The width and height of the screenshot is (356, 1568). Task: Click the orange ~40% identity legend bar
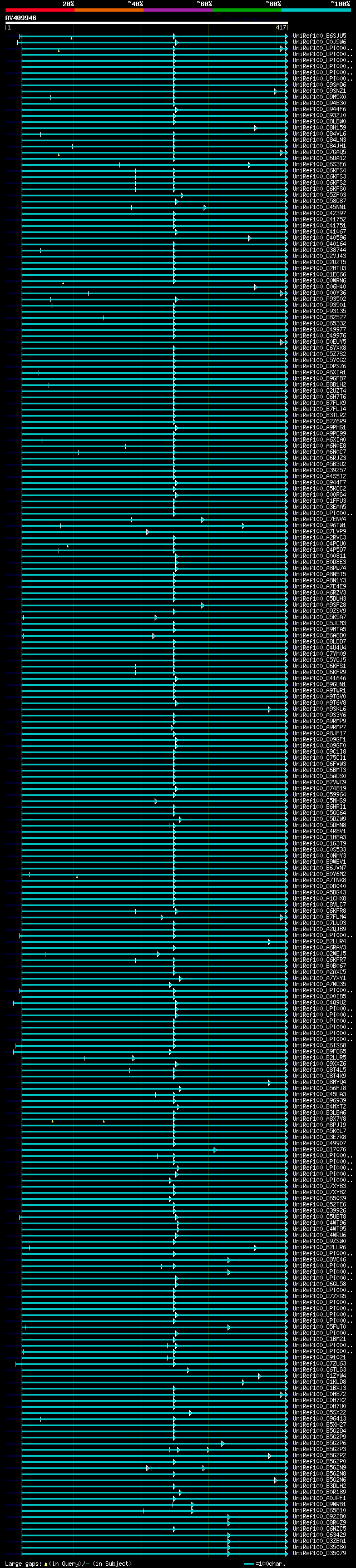coord(109,10)
